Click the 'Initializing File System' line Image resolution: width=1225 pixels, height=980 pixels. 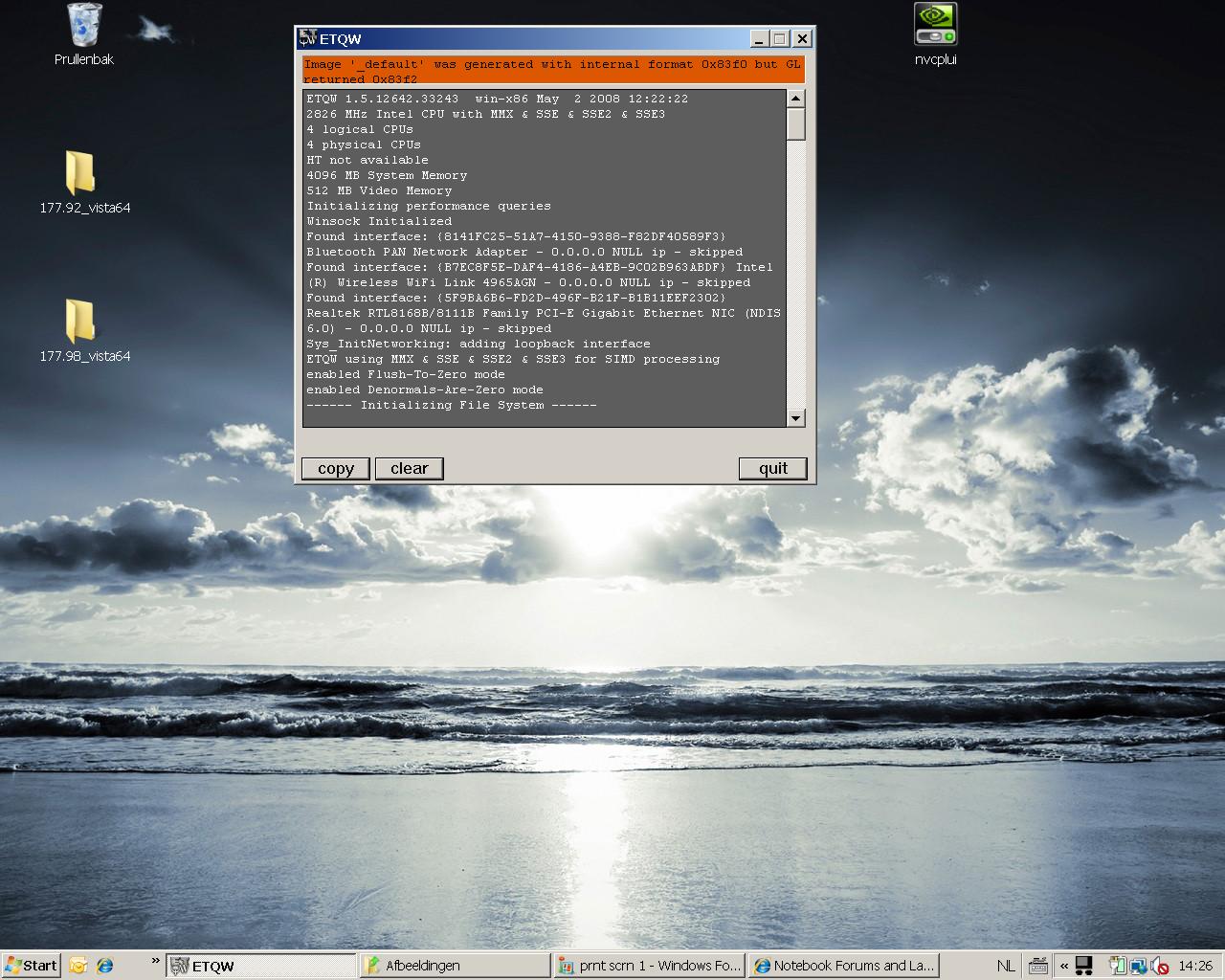tap(452, 405)
